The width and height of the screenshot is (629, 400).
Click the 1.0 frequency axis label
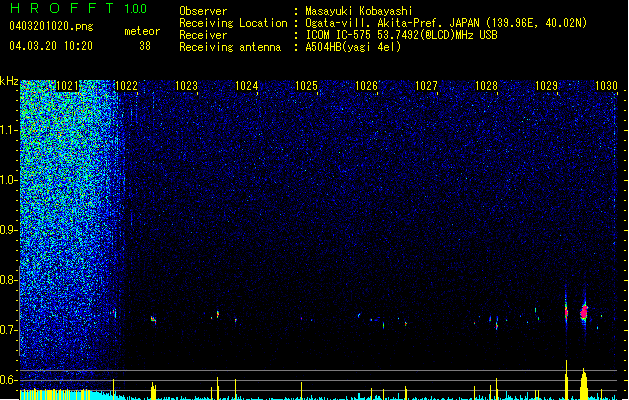pos(8,180)
